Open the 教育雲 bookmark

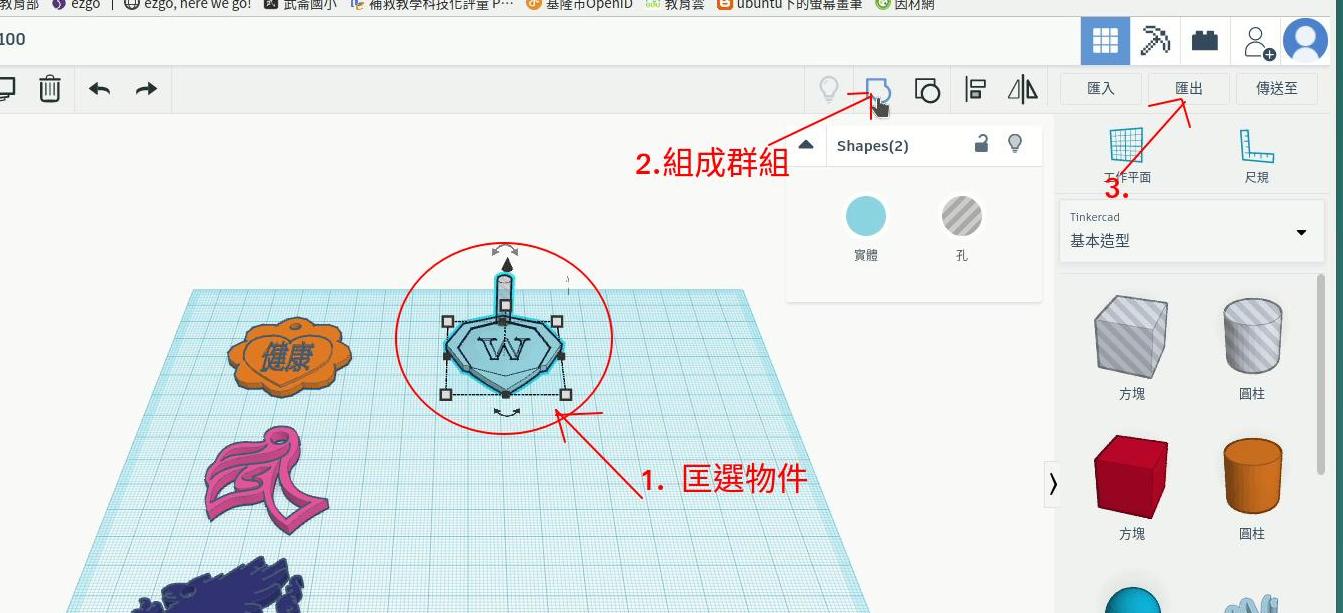(x=675, y=4)
